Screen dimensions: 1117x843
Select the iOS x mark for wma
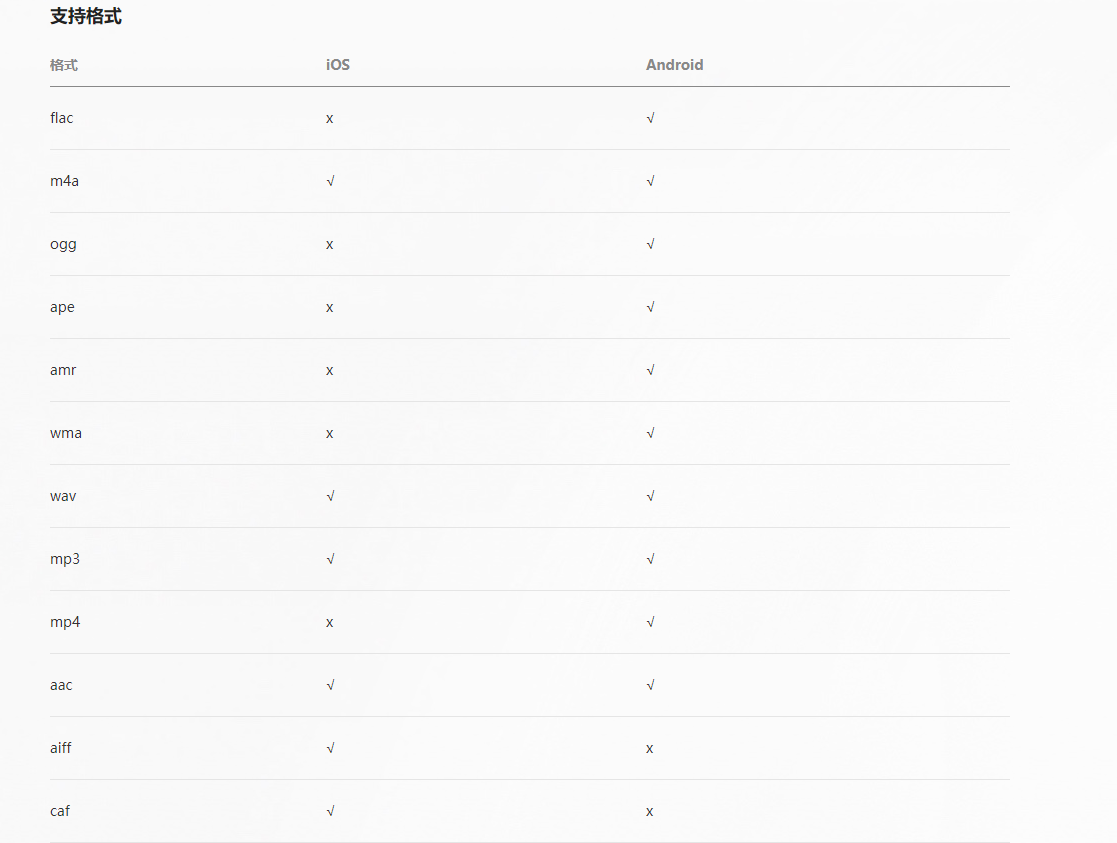pyautogui.click(x=329, y=434)
